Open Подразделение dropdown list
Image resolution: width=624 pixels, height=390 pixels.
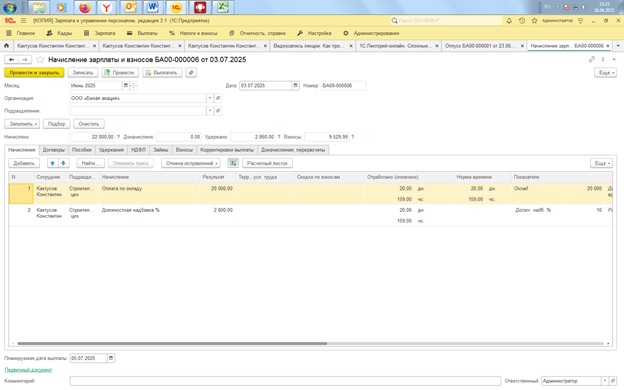[x=210, y=111]
